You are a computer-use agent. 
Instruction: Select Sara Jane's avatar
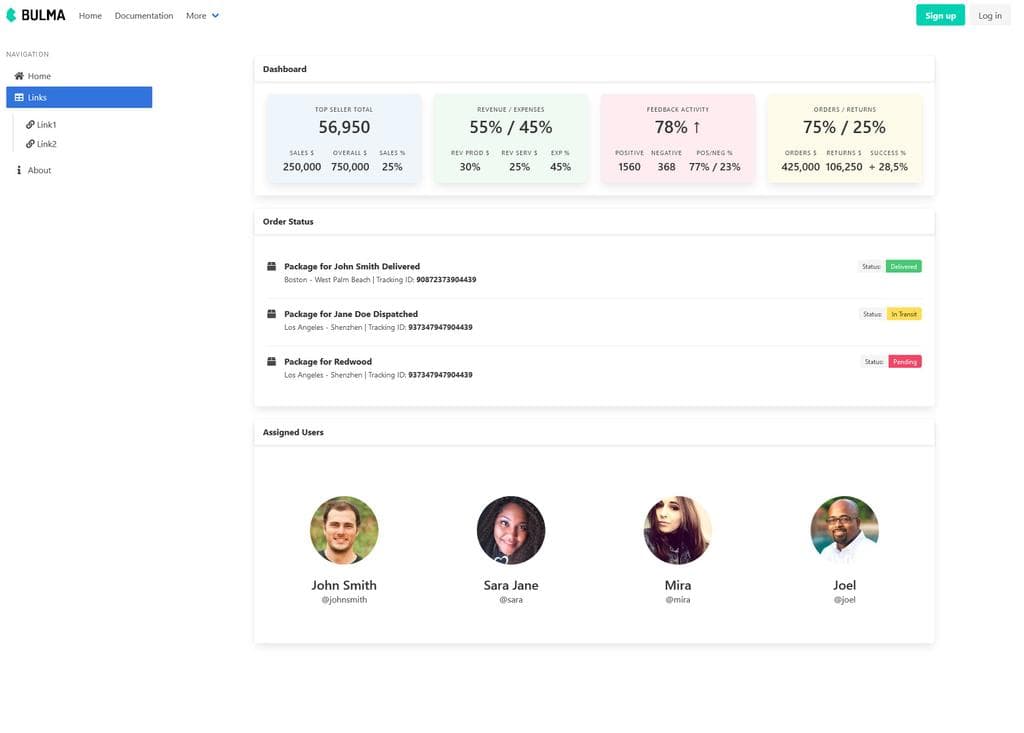pyautogui.click(x=511, y=530)
